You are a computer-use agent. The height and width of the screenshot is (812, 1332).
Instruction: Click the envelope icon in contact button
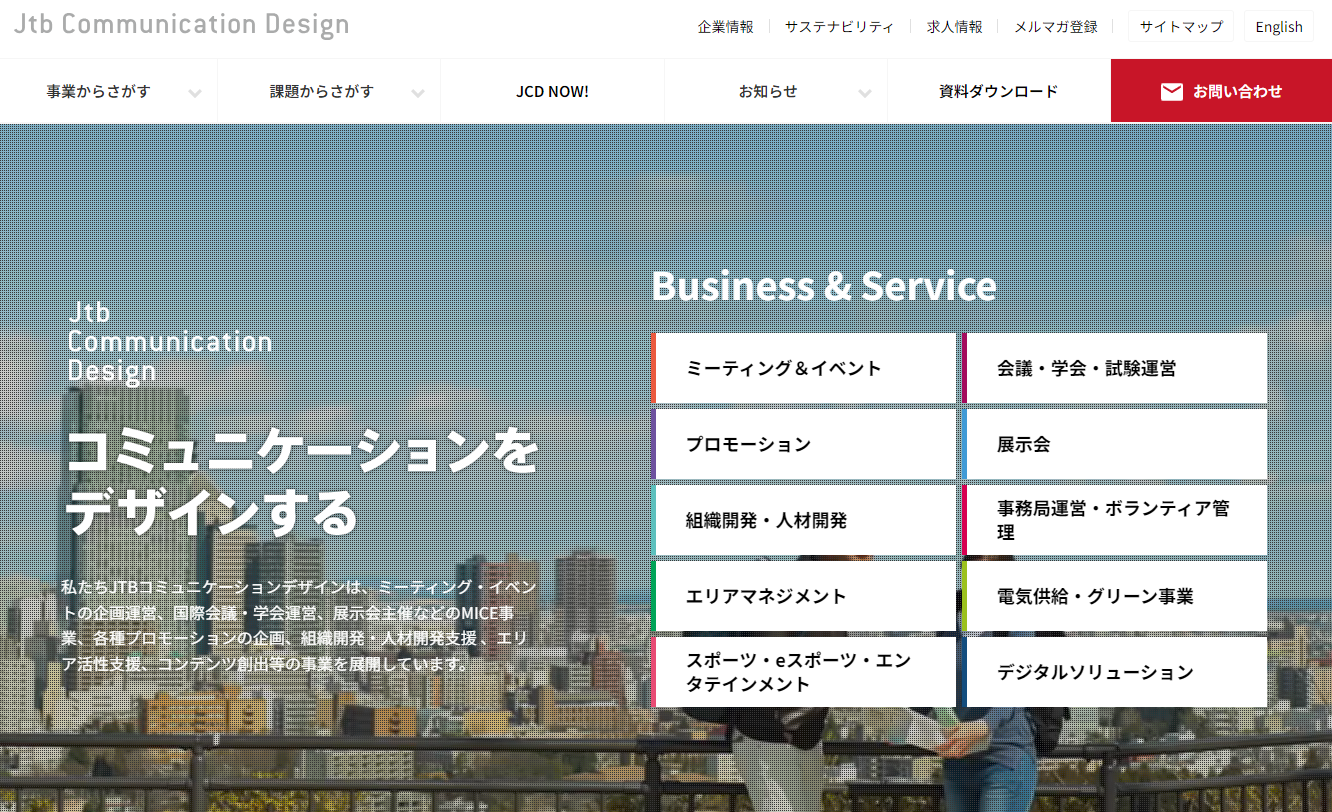[x=1171, y=91]
